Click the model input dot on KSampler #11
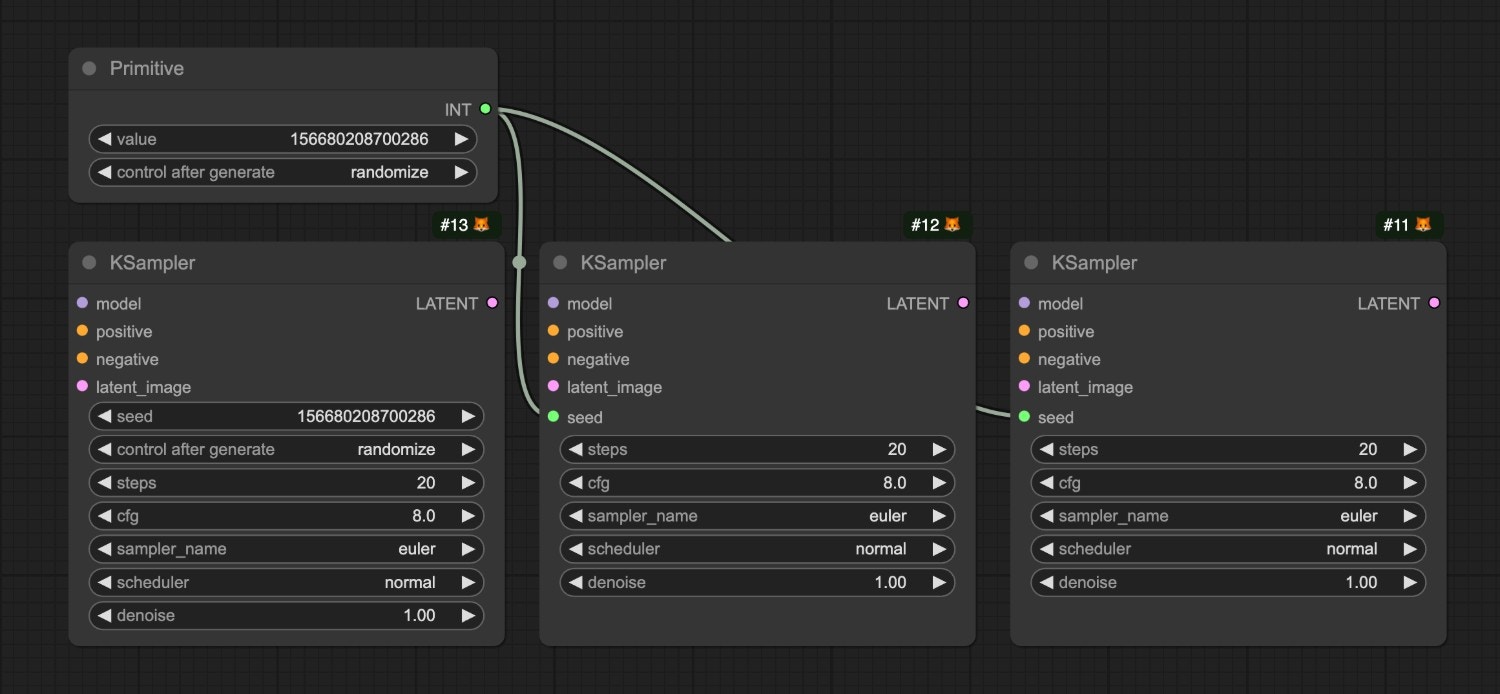This screenshot has height=694, width=1500. [x=1024, y=303]
